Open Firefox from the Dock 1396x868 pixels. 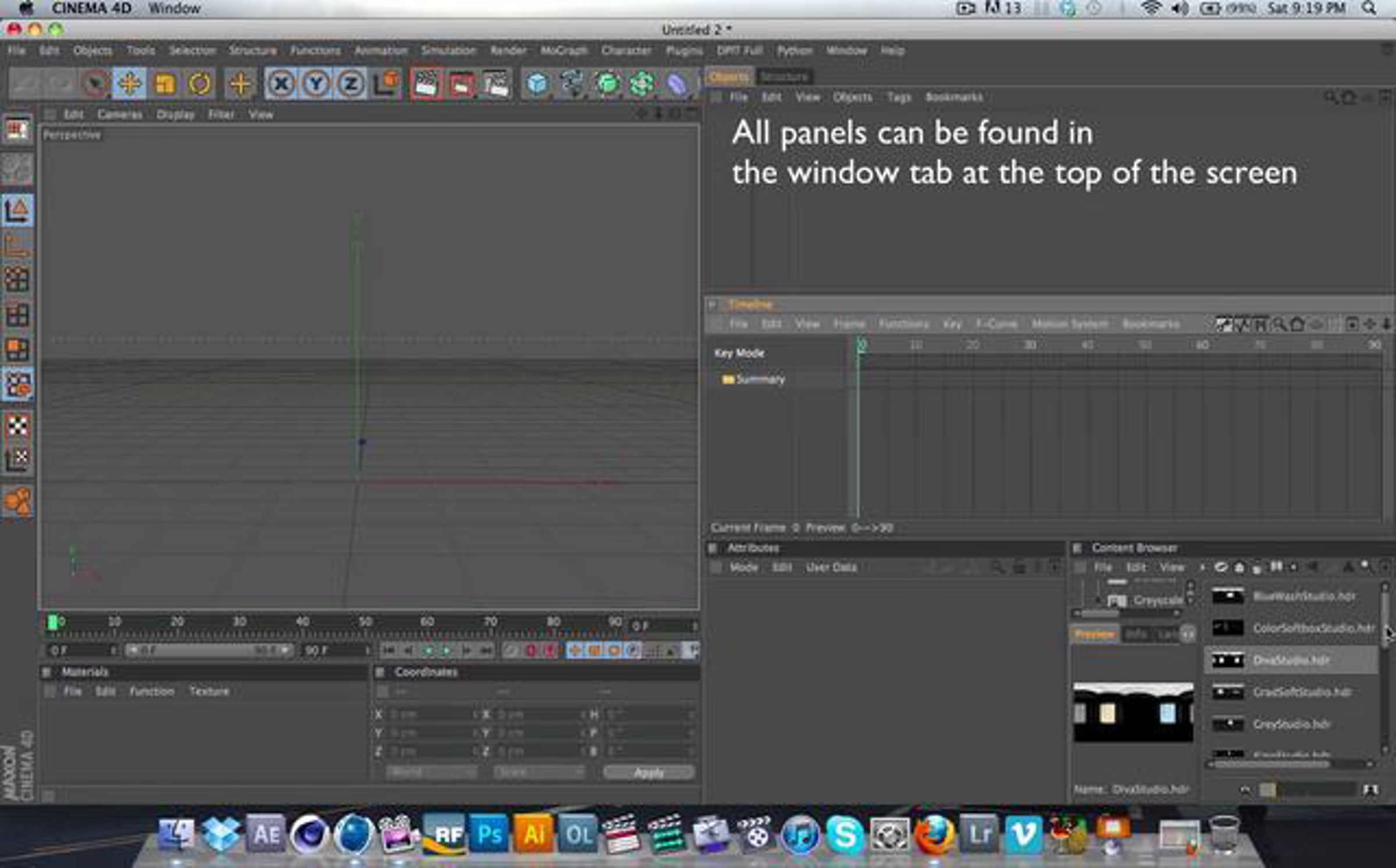(934, 835)
